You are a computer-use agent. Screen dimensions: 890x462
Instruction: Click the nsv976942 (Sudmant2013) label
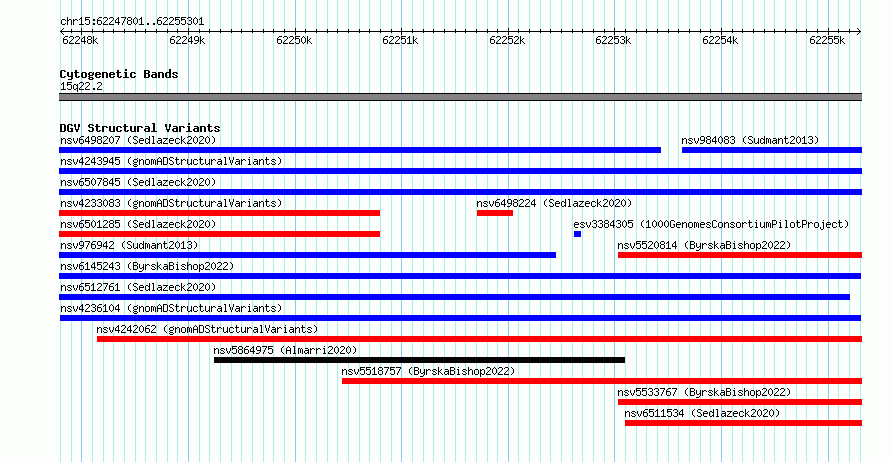point(129,245)
